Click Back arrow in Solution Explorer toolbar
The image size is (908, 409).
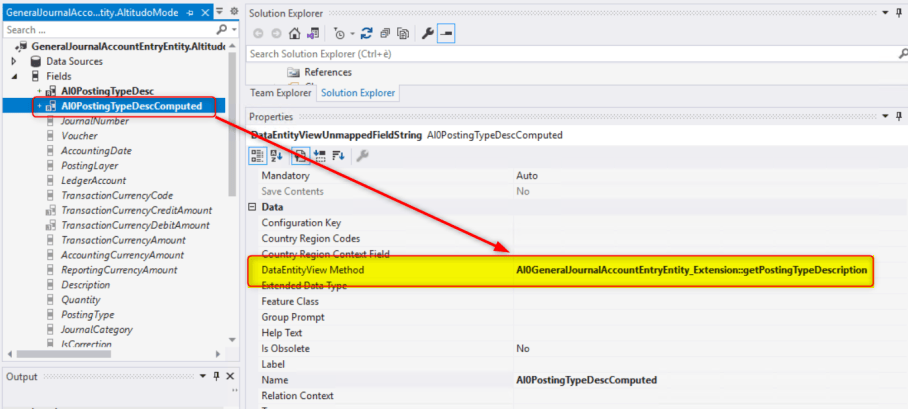click(258, 34)
